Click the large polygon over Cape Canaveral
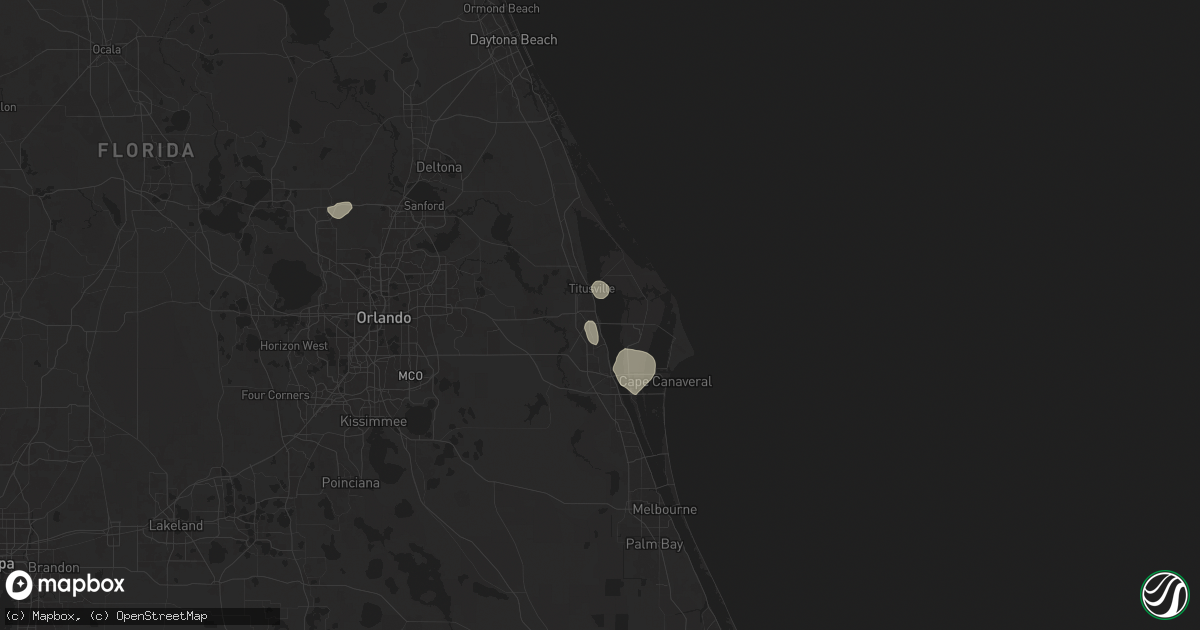Screen dimensions: 1200x630 click(634, 370)
